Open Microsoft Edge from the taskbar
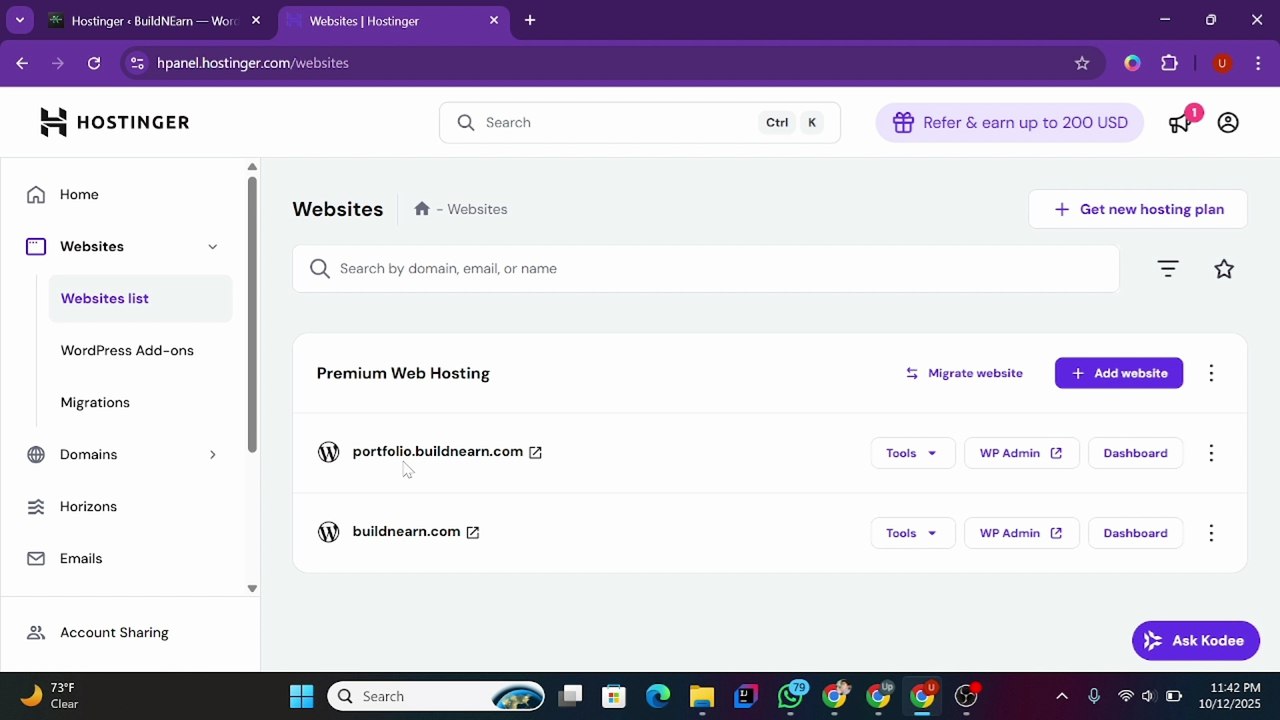Viewport: 1280px width, 720px height. [x=658, y=696]
